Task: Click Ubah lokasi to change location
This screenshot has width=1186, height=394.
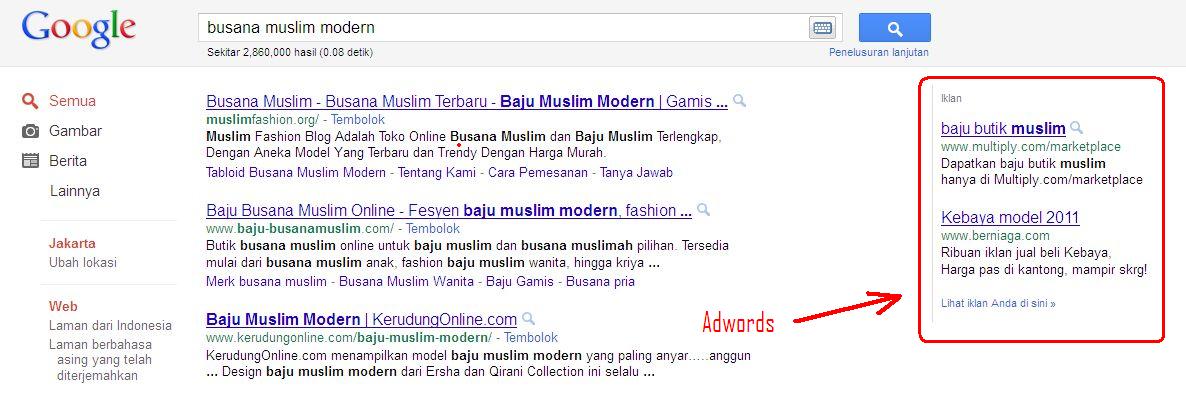Action: (82, 262)
